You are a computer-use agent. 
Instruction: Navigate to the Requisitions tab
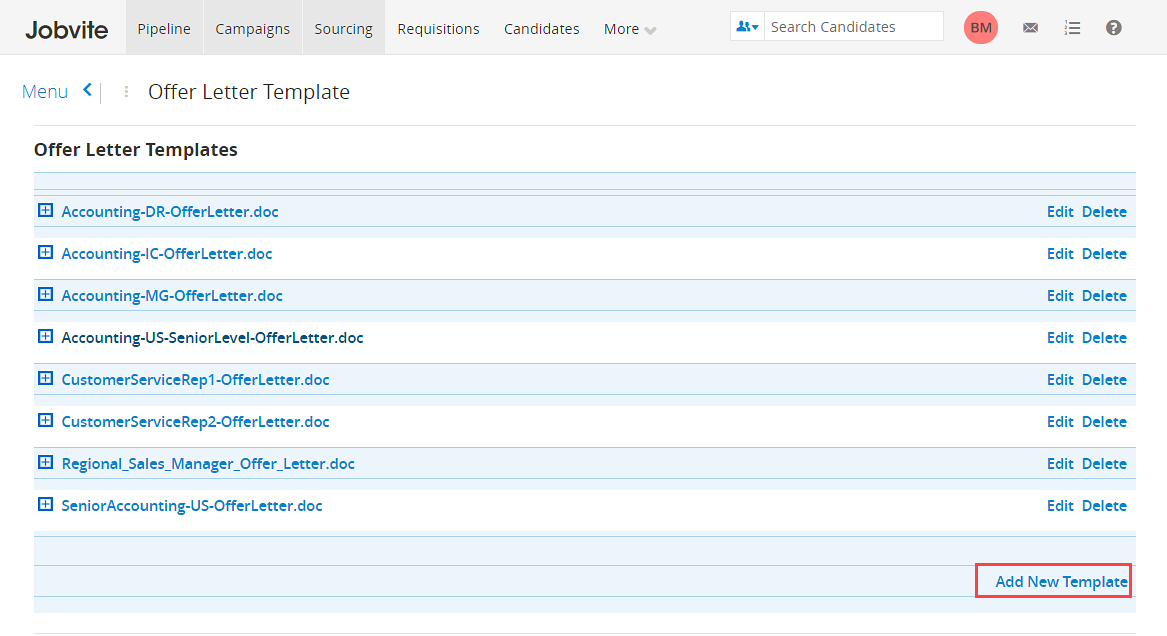pos(438,28)
